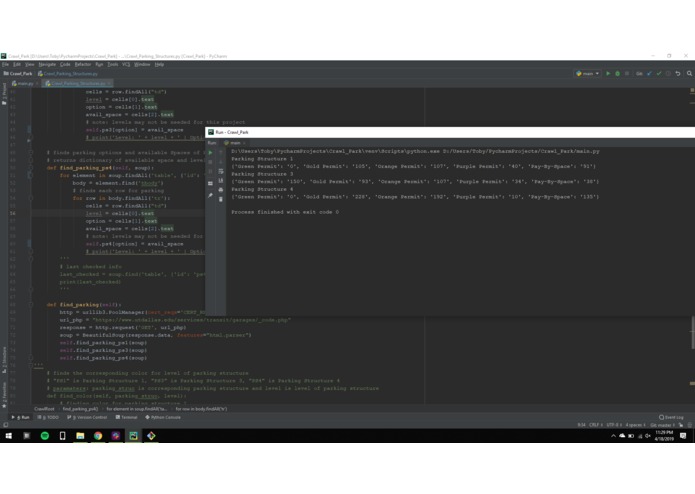Open the Windows Start menu
This screenshot has height=494, width=695.
pos(8,436)
